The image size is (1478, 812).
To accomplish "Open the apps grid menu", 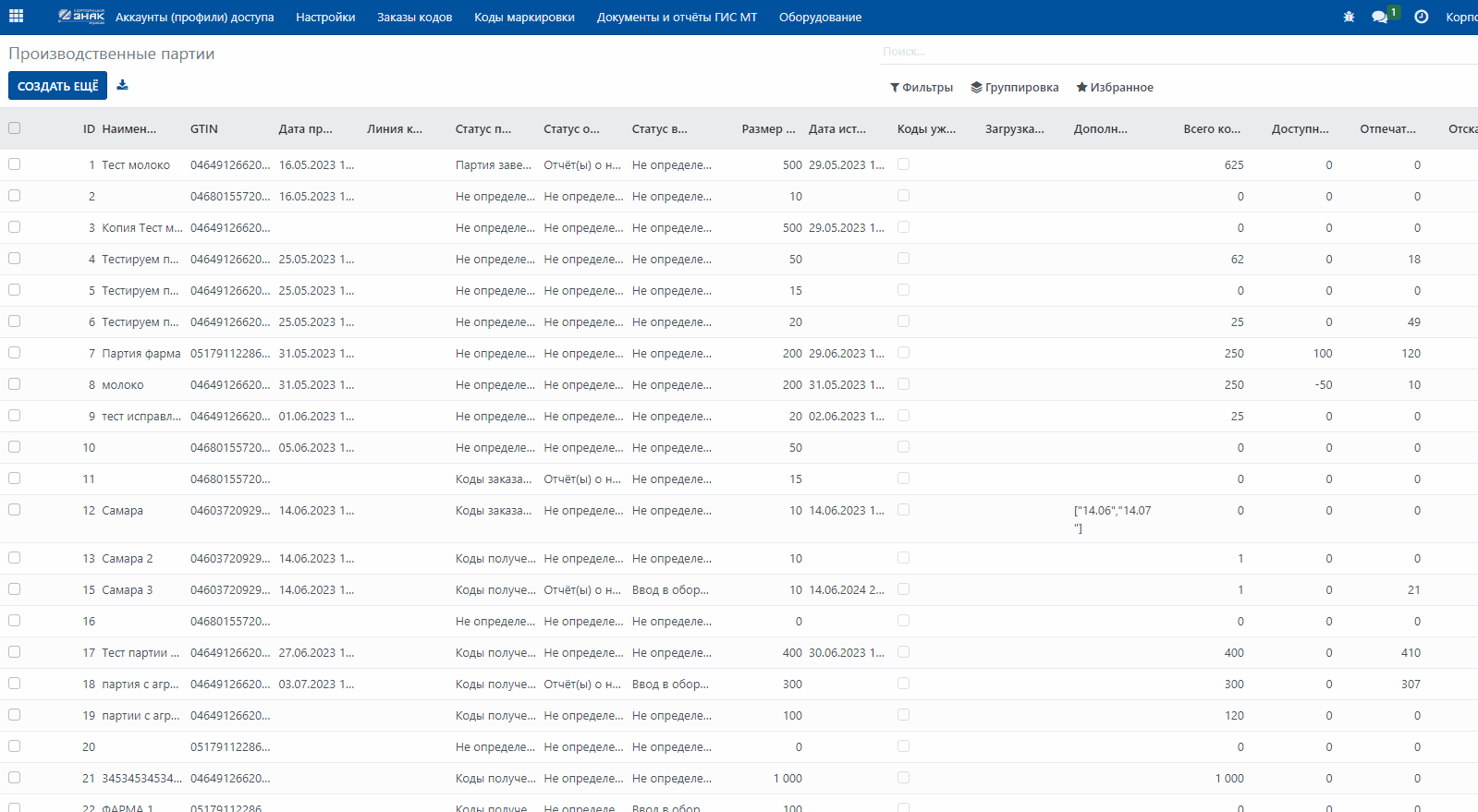I will 16,17.
